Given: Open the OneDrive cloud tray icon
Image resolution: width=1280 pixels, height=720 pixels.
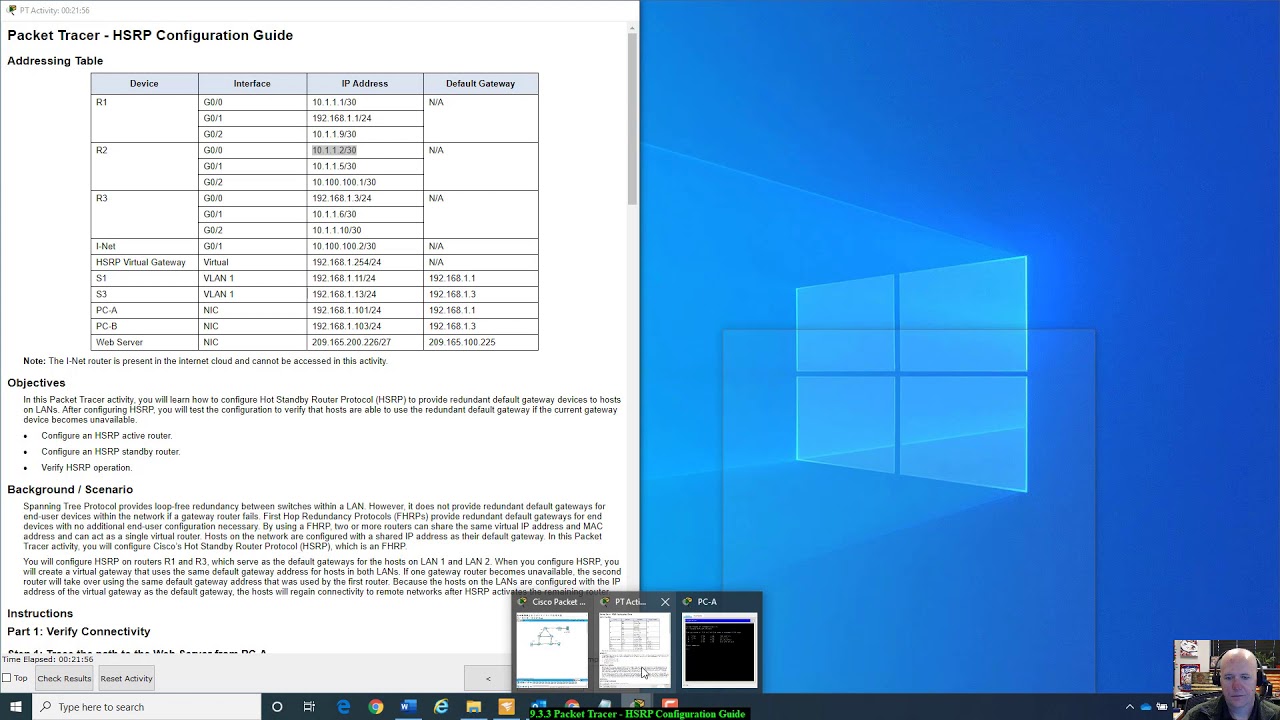Looking at the screenshot, I should (1146, 707).
